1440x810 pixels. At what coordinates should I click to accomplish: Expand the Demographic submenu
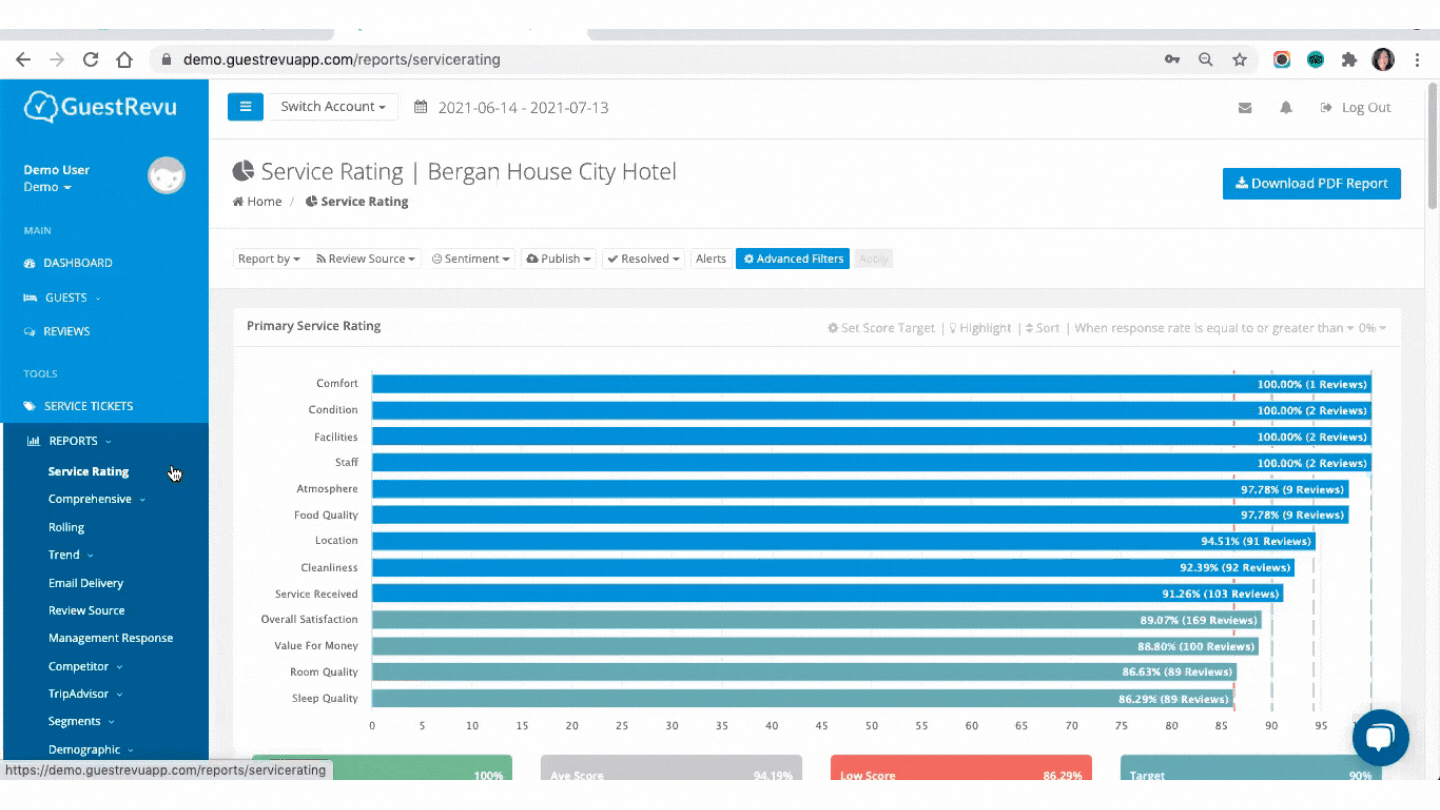pos(91,750)
